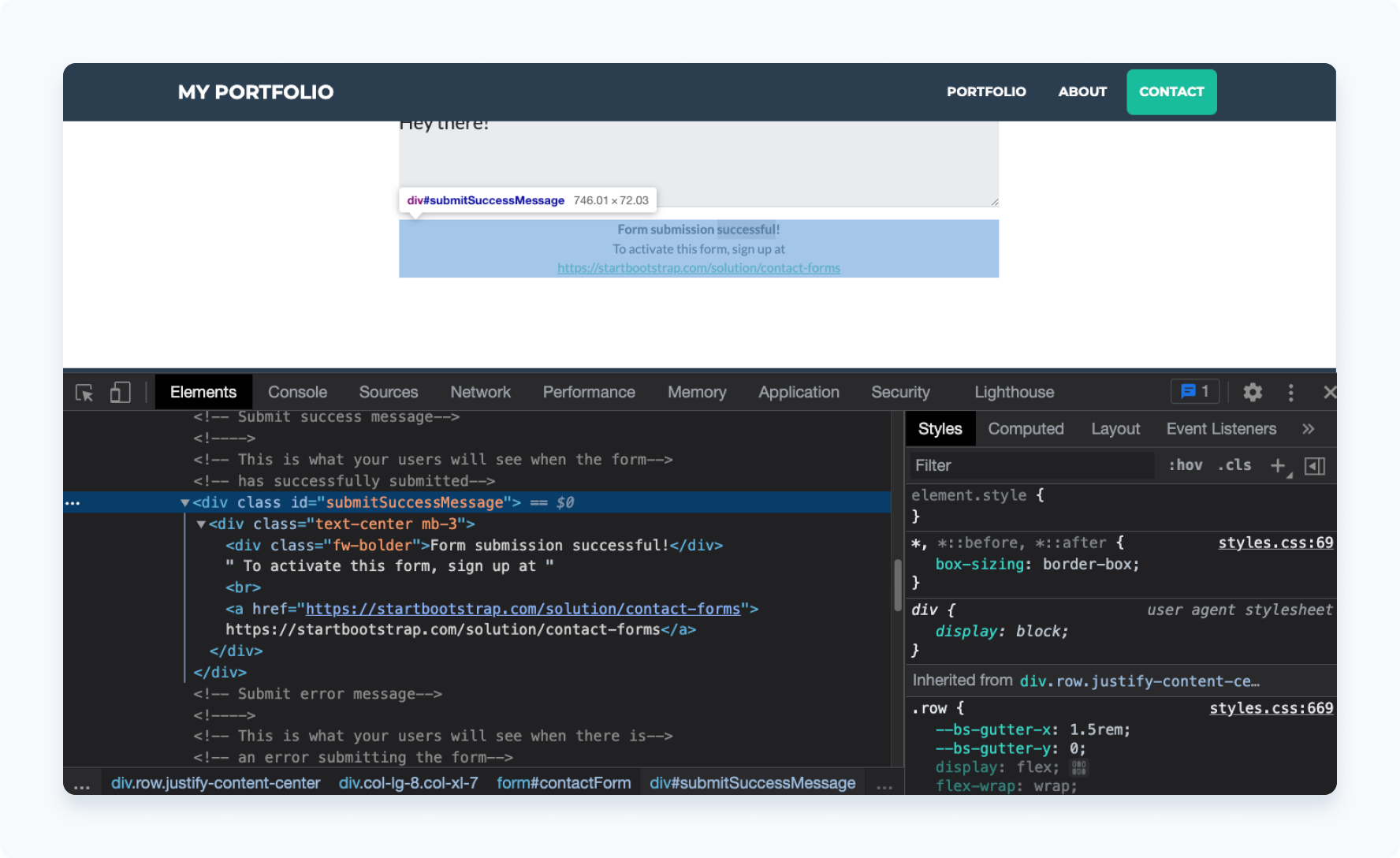This screenshot has width=1400, height=858.
Task: Click the Filter styles input field
Action: [1031, 465]
